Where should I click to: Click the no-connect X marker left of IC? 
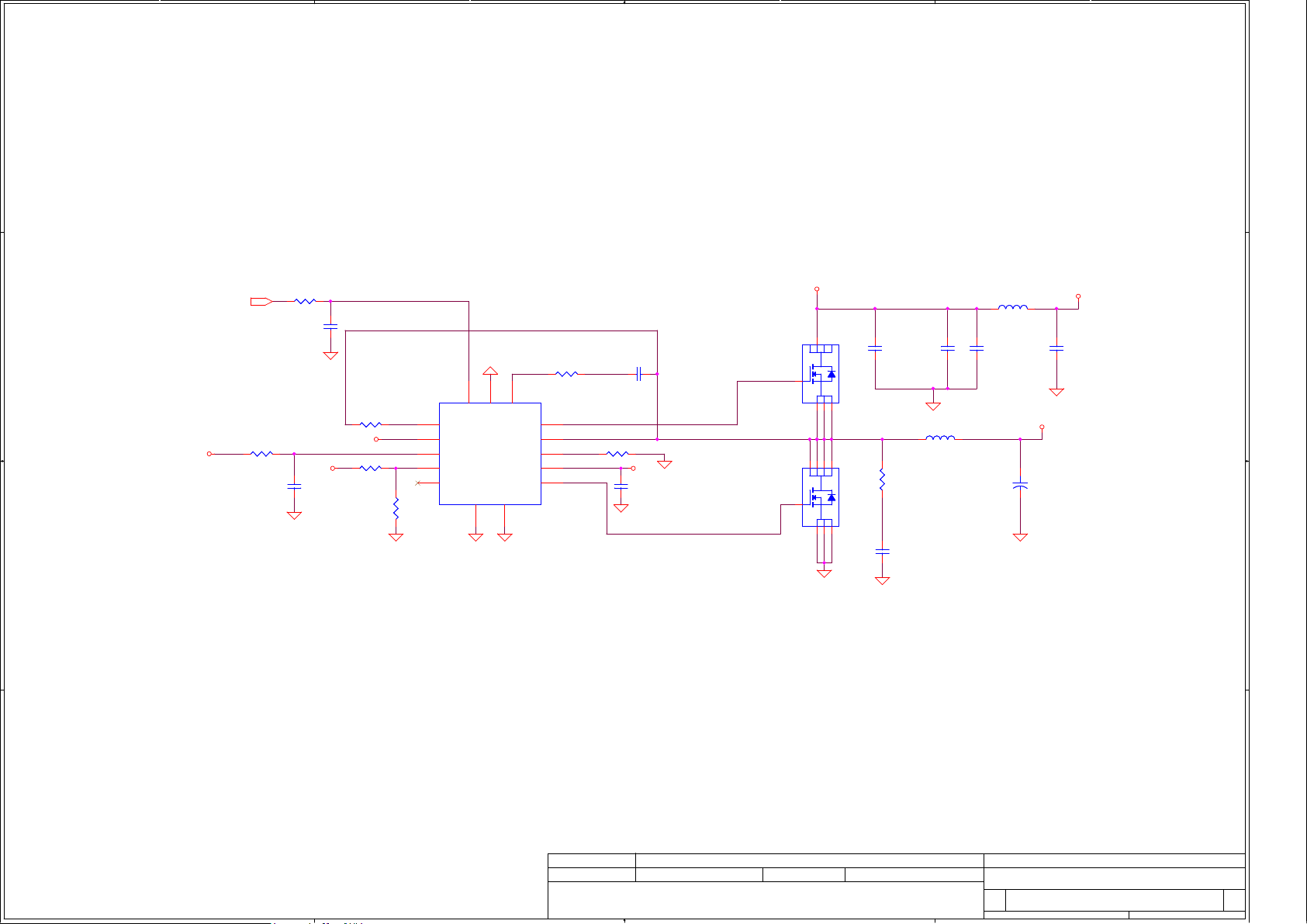(418, 483)
